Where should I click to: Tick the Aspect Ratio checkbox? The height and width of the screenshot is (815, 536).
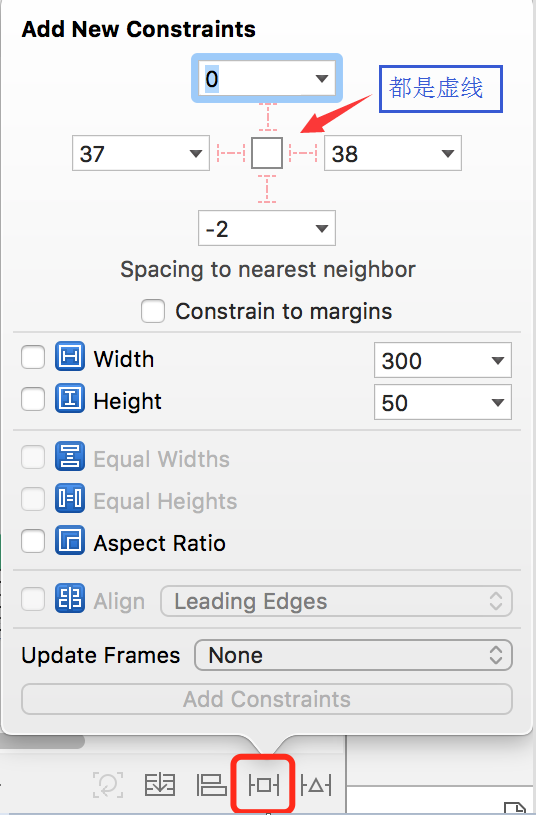33,541
